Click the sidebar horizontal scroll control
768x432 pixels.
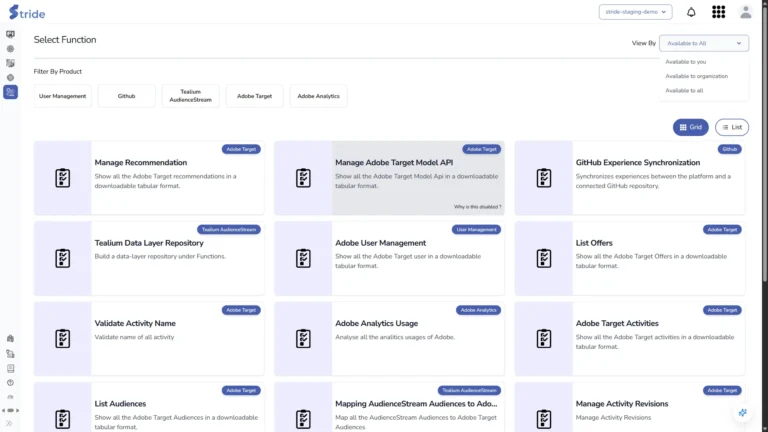click(10, 410)
